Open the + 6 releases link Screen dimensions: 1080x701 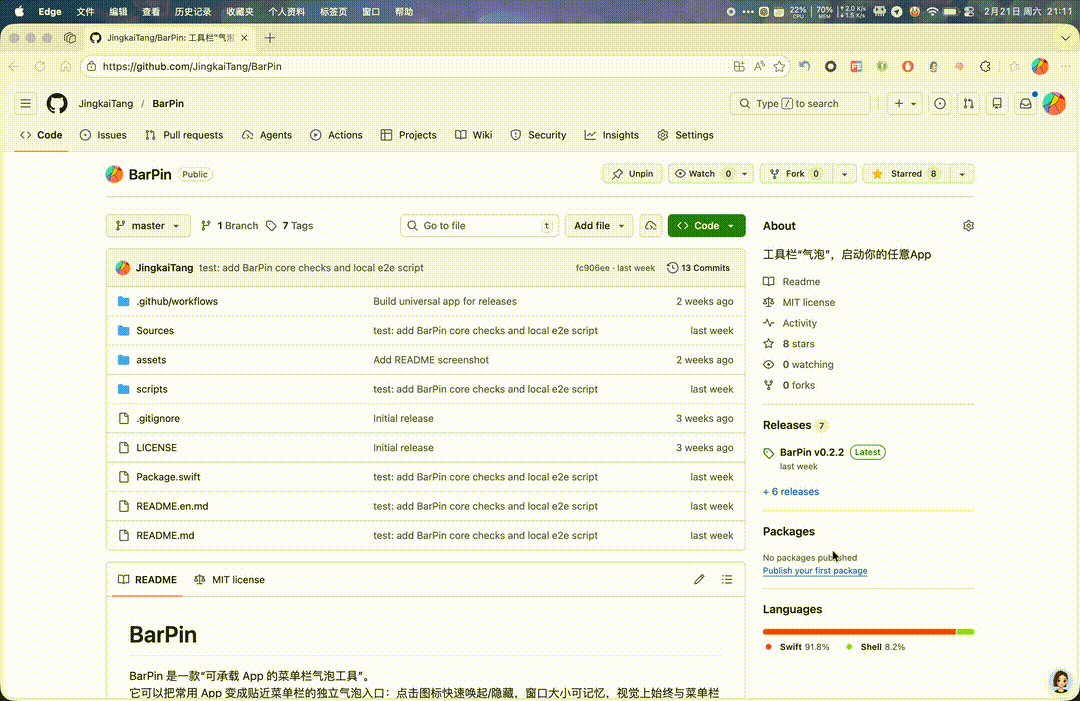click(791, 492)
